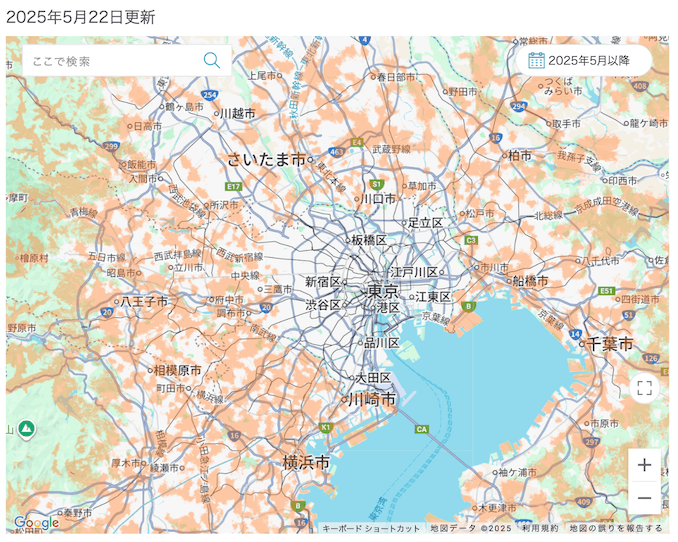Click the route 126 shield
This screenshot has width=678, height=542.
(651, 358)
